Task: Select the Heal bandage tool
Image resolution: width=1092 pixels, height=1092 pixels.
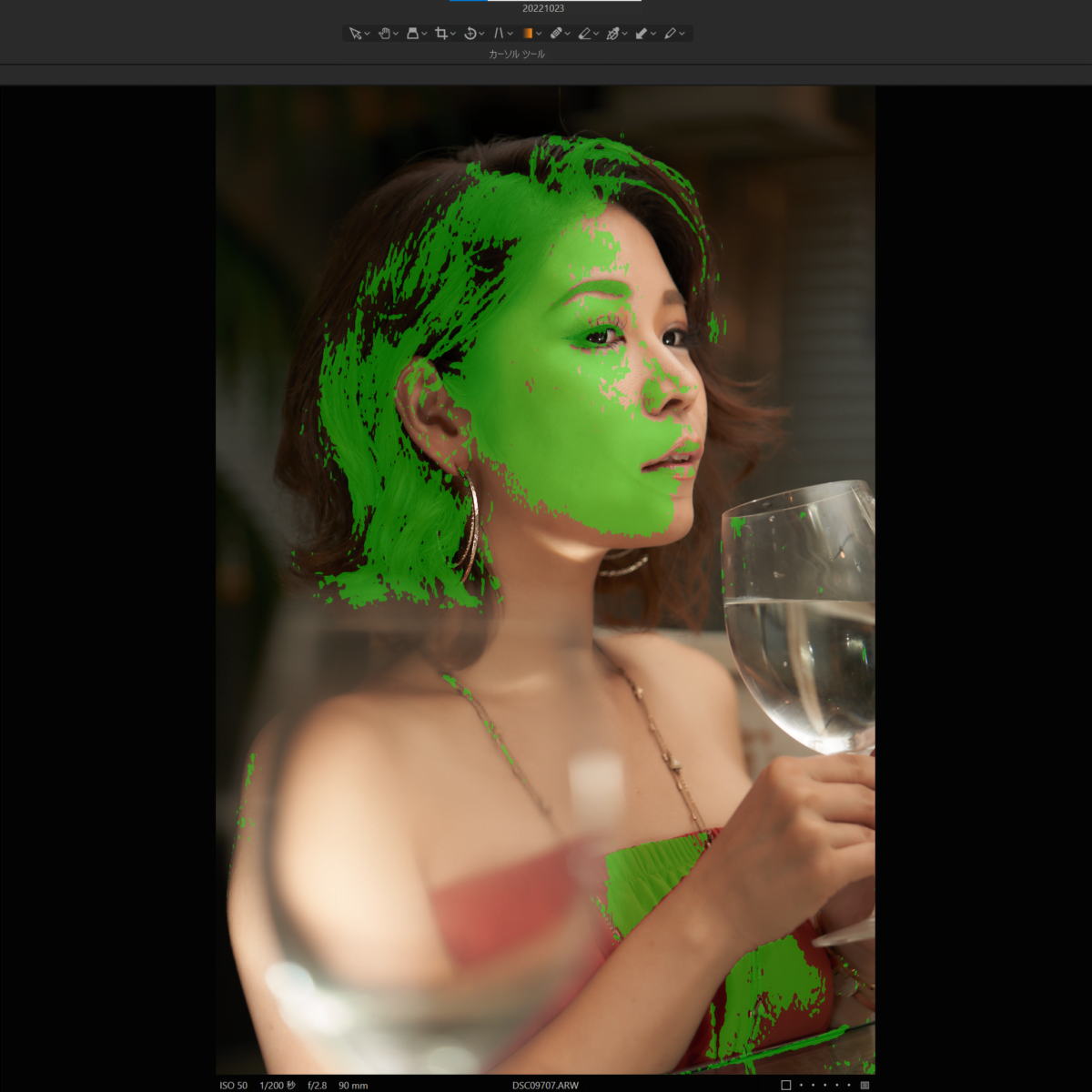Action: 555,34
